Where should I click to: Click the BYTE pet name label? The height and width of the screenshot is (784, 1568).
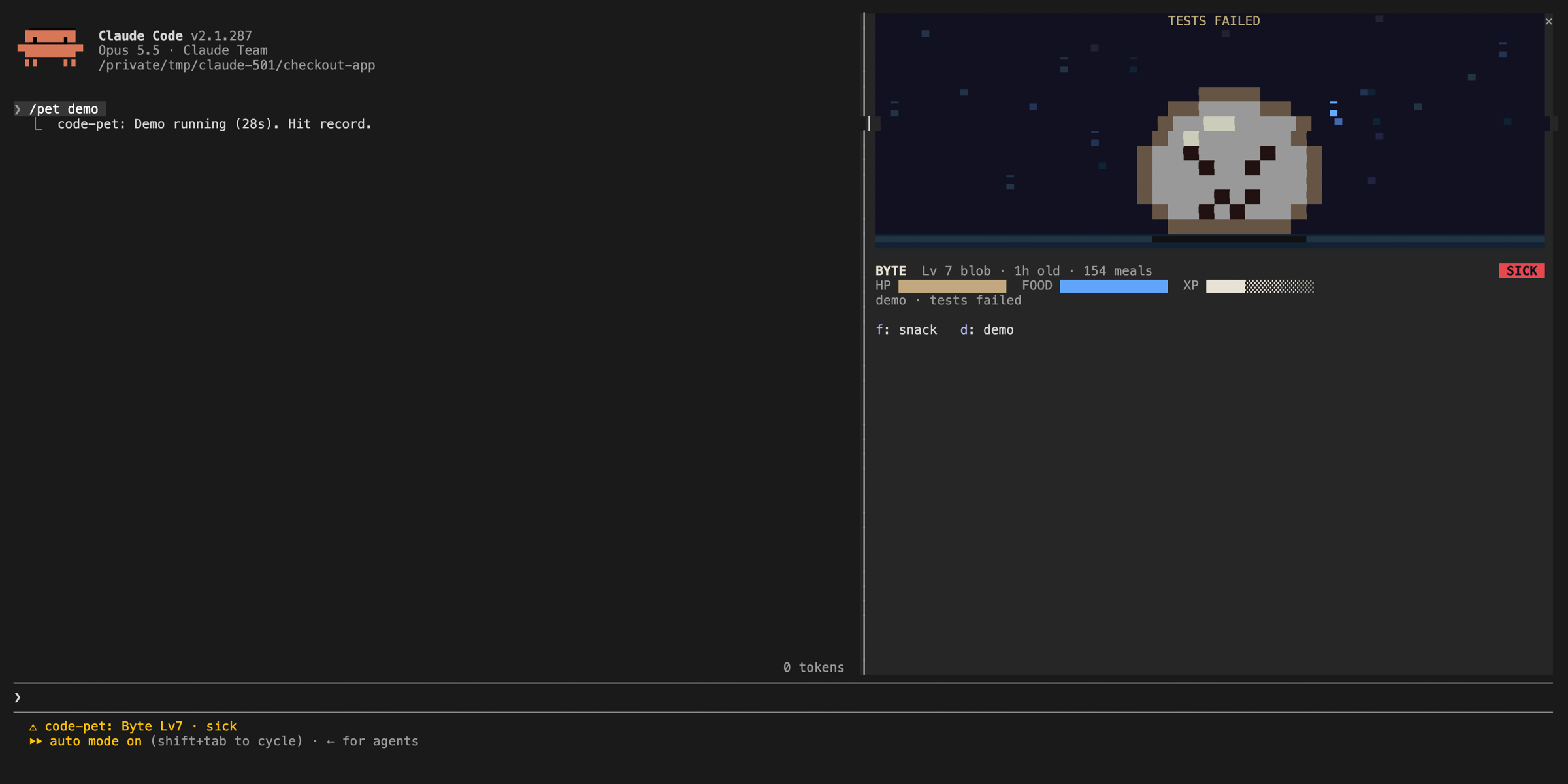click(x=890, y=271)
